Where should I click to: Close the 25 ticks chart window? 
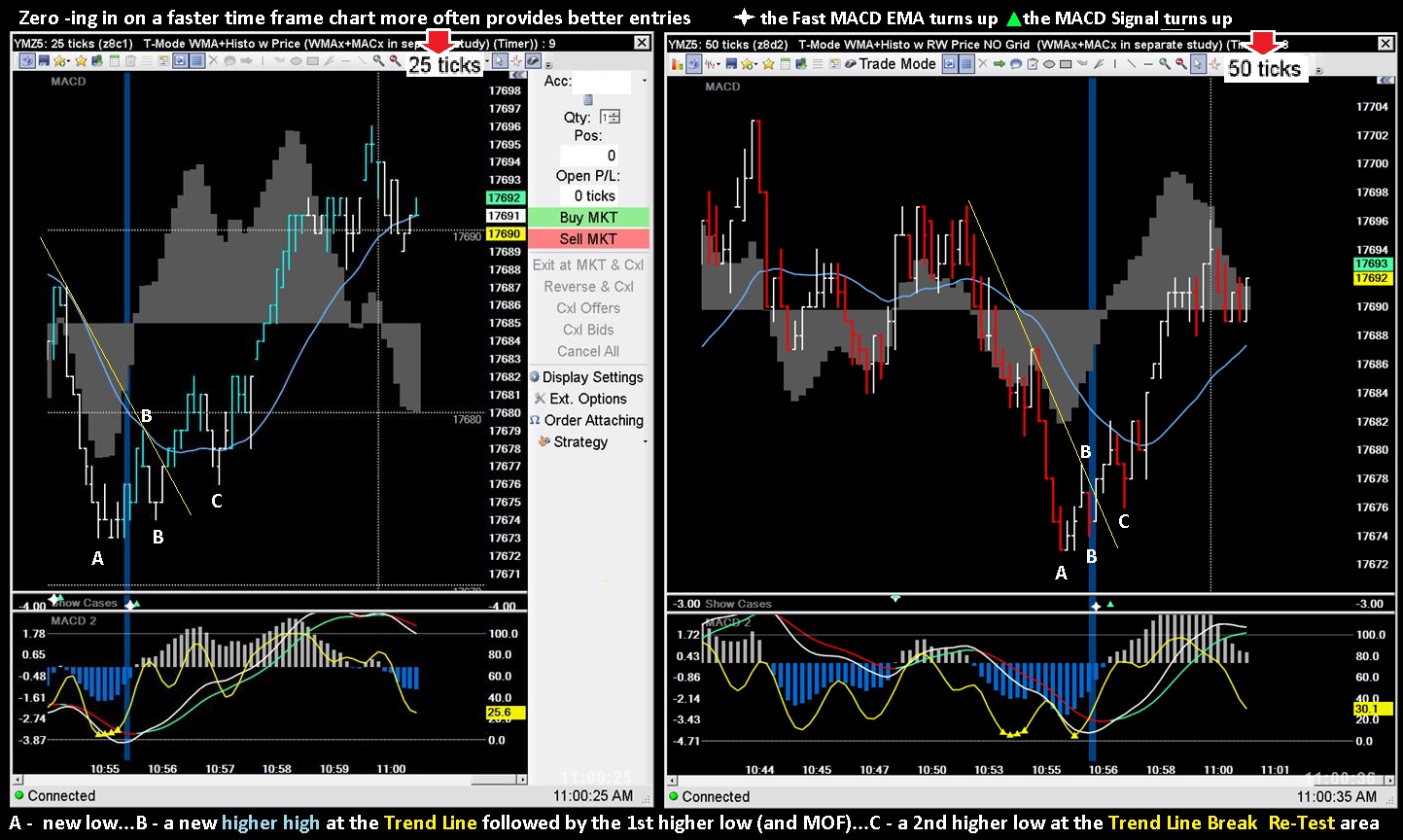[642, 43]
